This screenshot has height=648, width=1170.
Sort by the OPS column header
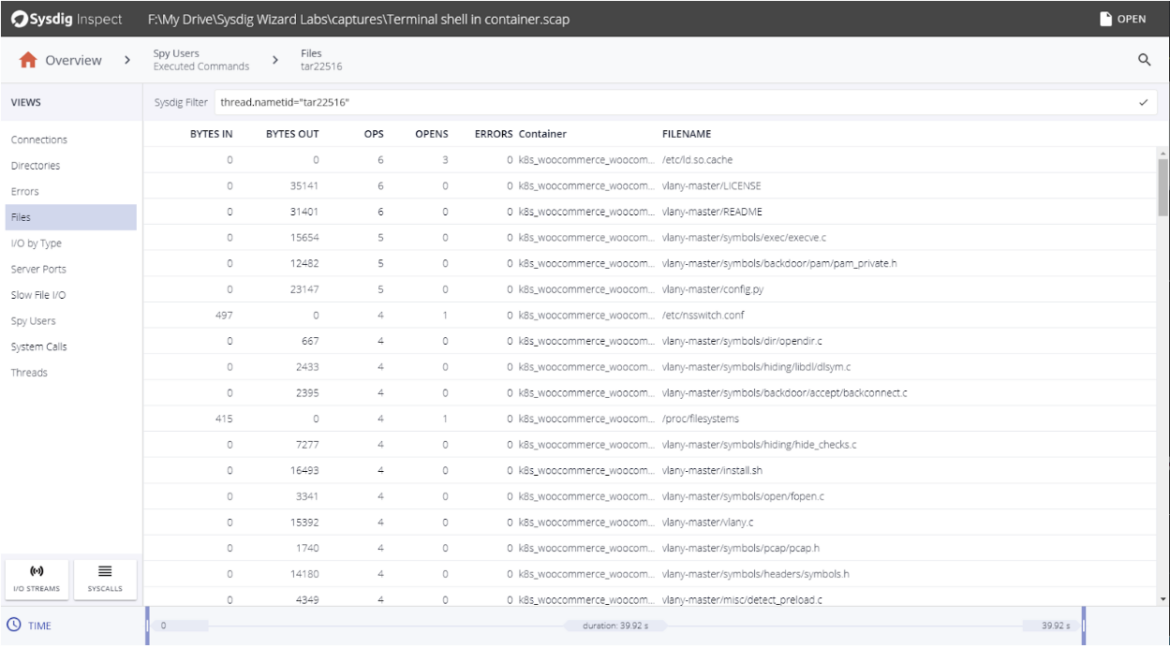tap(374, 134)
